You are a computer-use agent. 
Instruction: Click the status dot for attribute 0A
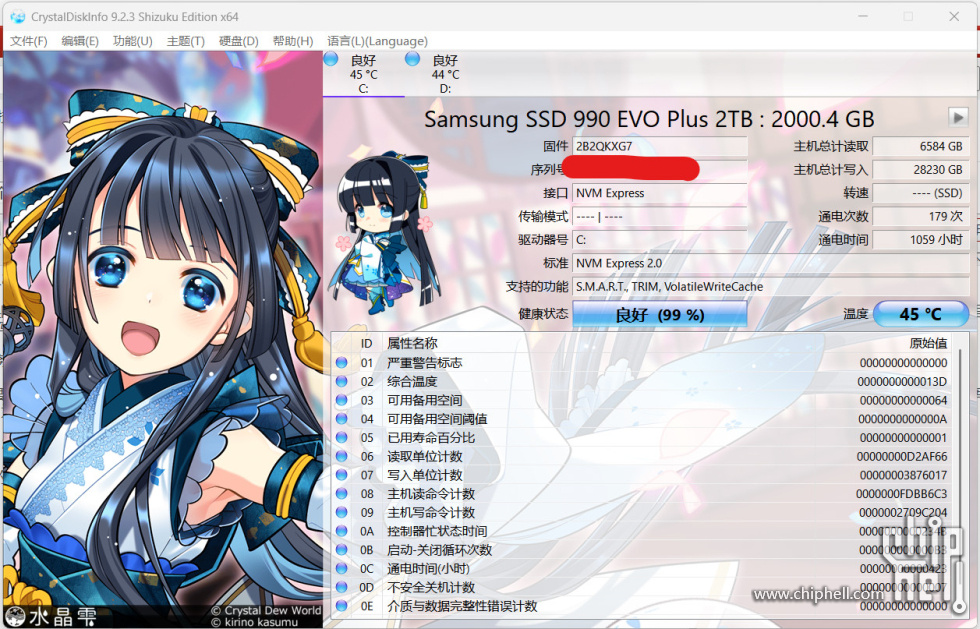tap(341, 531)
